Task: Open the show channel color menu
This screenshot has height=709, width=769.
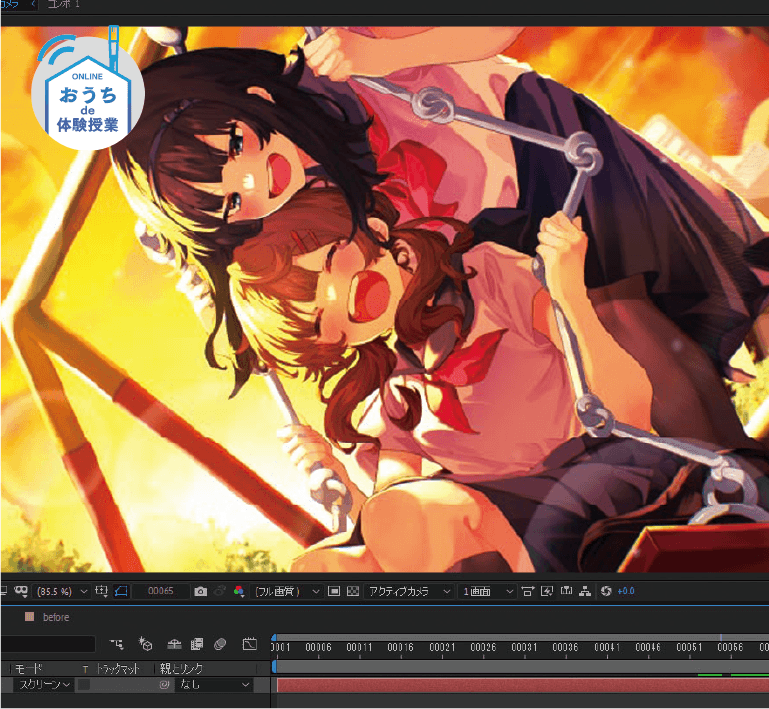Action: (x=239, y=591)
